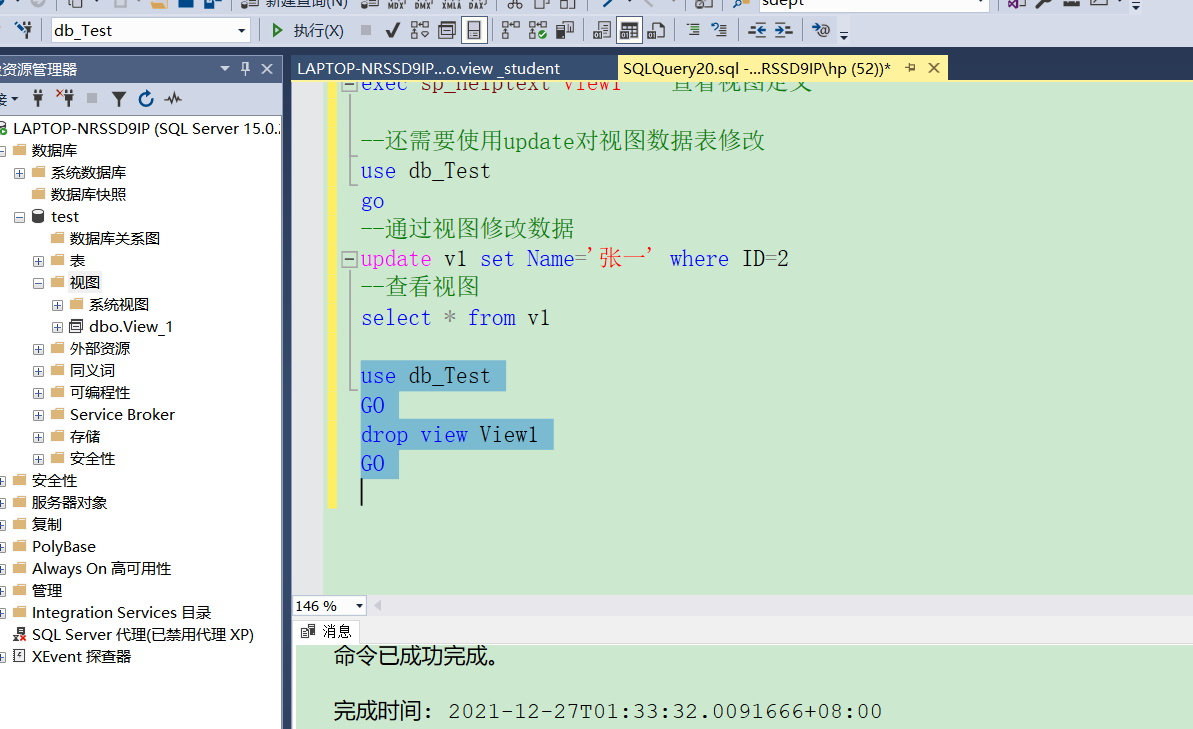Viewport: 1193px width, 729px height.
Task: Select XEvent 探查器 node
Action: [x=81, y=657]
